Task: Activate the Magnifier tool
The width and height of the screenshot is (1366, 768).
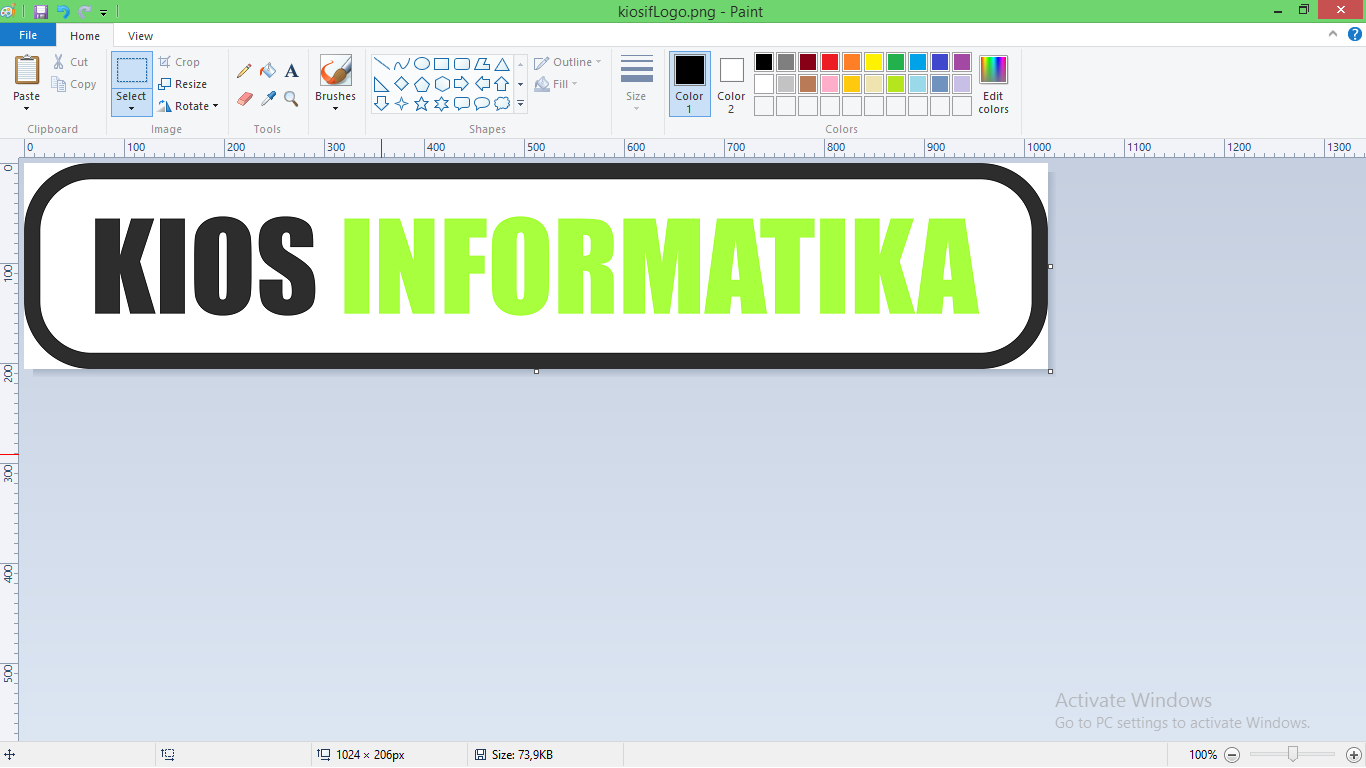Action: tap(291, 98)
